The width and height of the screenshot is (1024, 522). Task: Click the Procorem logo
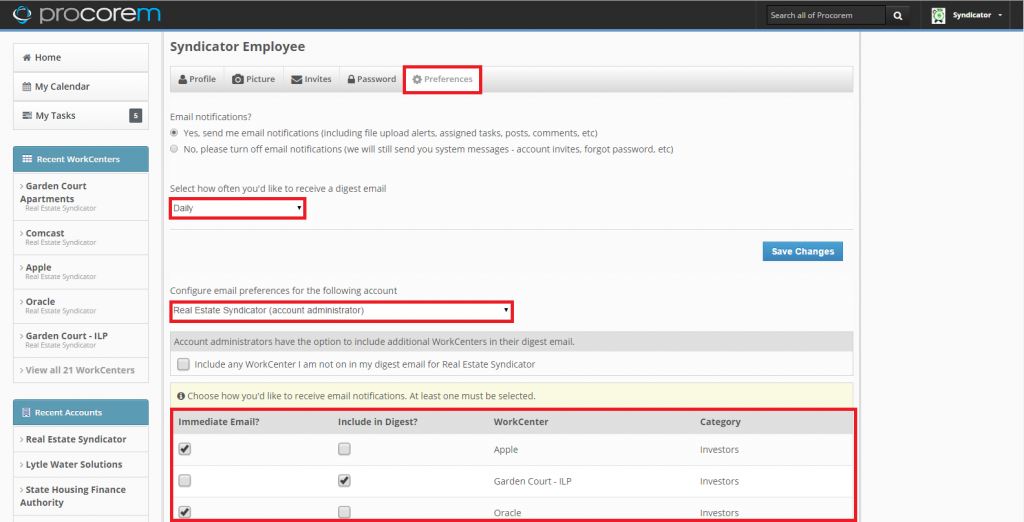[x=86, y=14]
